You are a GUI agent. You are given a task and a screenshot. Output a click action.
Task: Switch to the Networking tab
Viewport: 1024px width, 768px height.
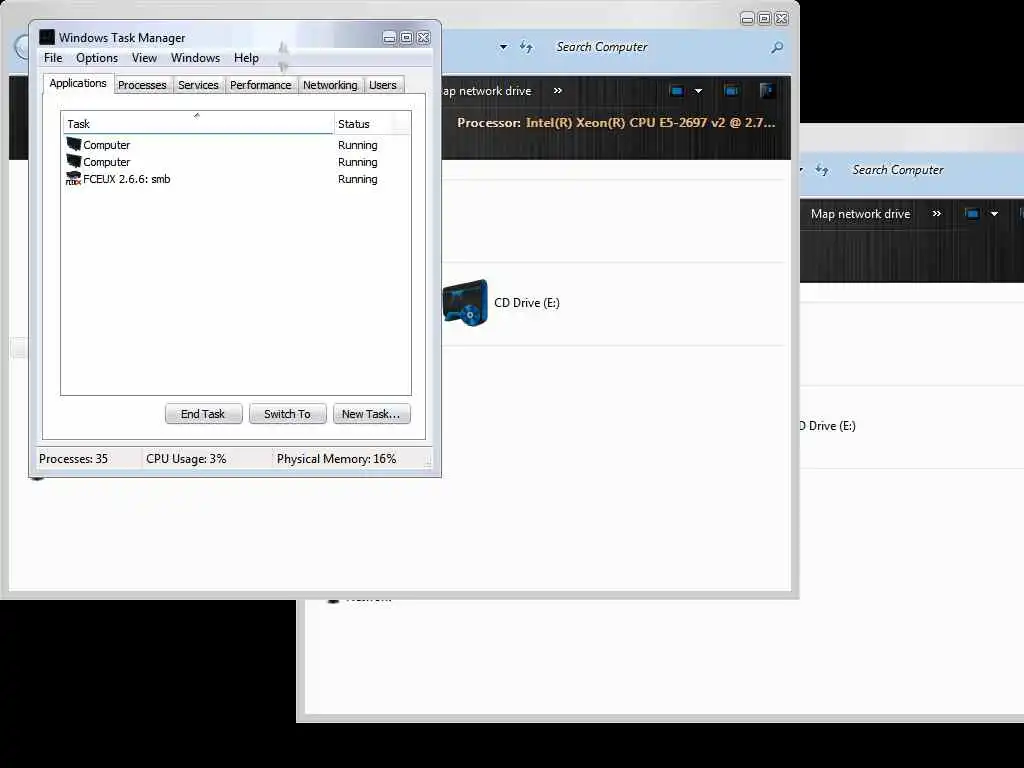click(330, 85)
